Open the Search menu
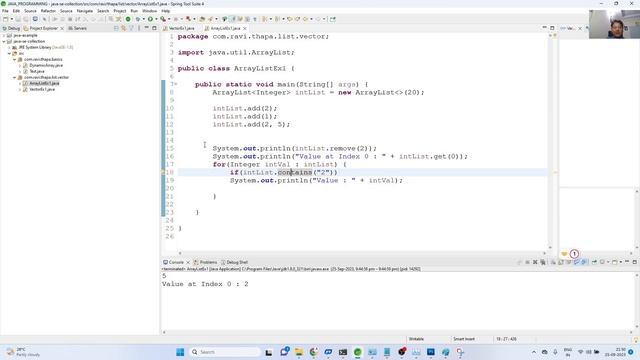Viewport: 640px width, 360px height. [x=103, y=11]
